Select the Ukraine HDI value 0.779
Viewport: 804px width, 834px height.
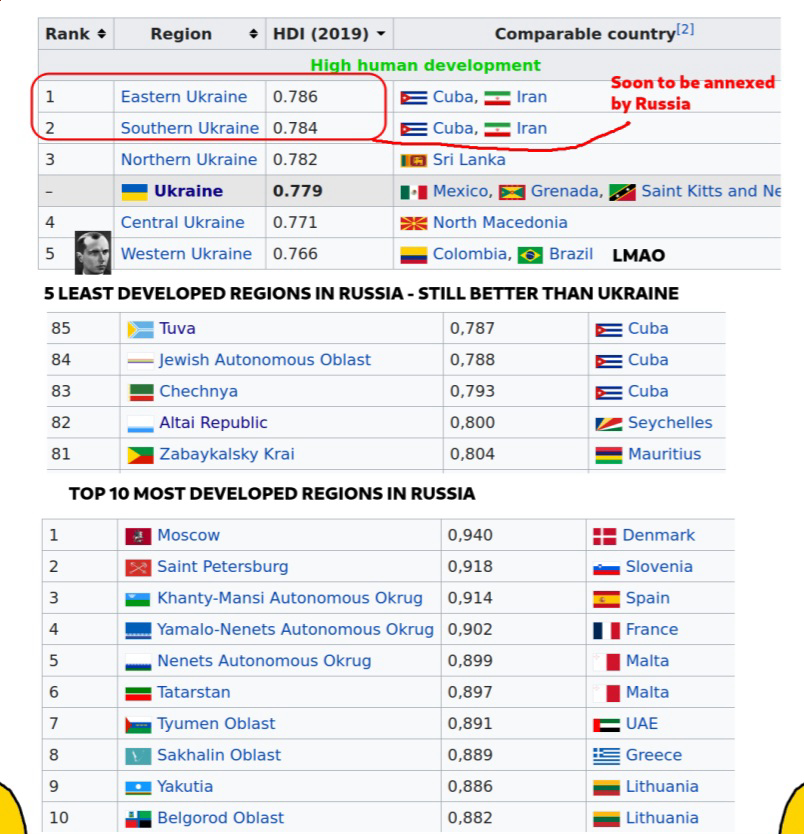point(298,191)
